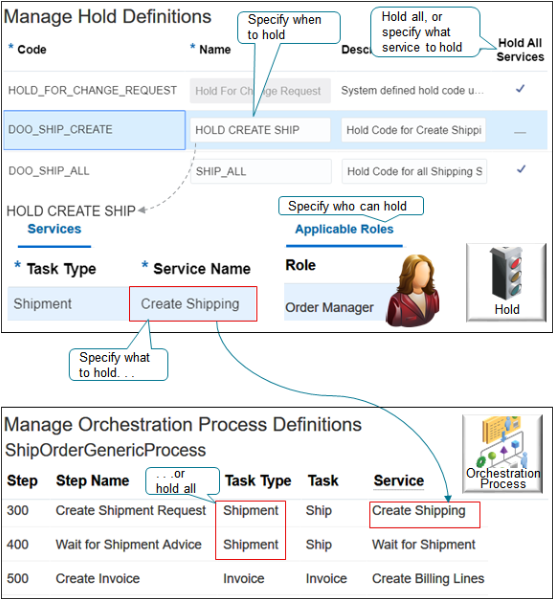The height and width of the screenshot is (600, 554).
Task: Toggle Hold All Services for DOO_SHIP_CREATE row
Action: coord(520,132)
